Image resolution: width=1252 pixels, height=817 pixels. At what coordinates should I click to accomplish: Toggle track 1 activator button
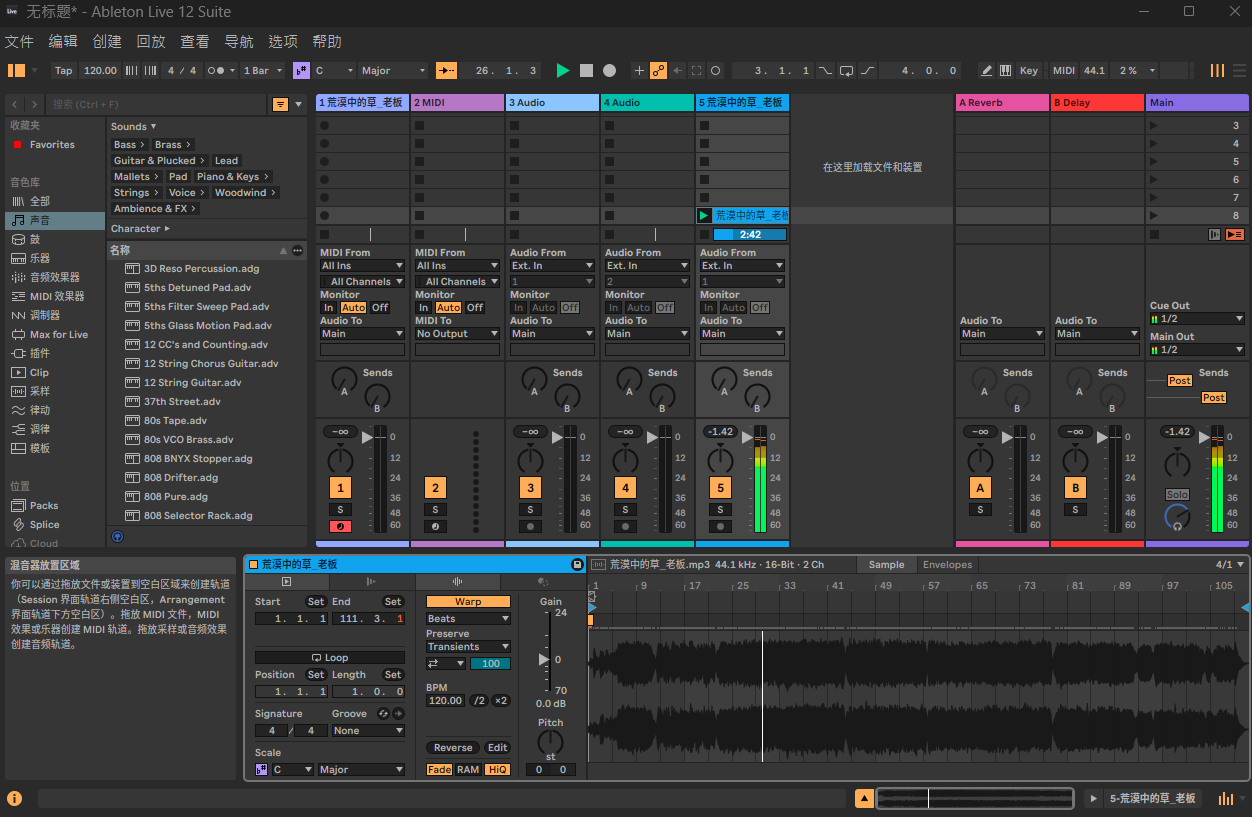[x=341, y=488]
